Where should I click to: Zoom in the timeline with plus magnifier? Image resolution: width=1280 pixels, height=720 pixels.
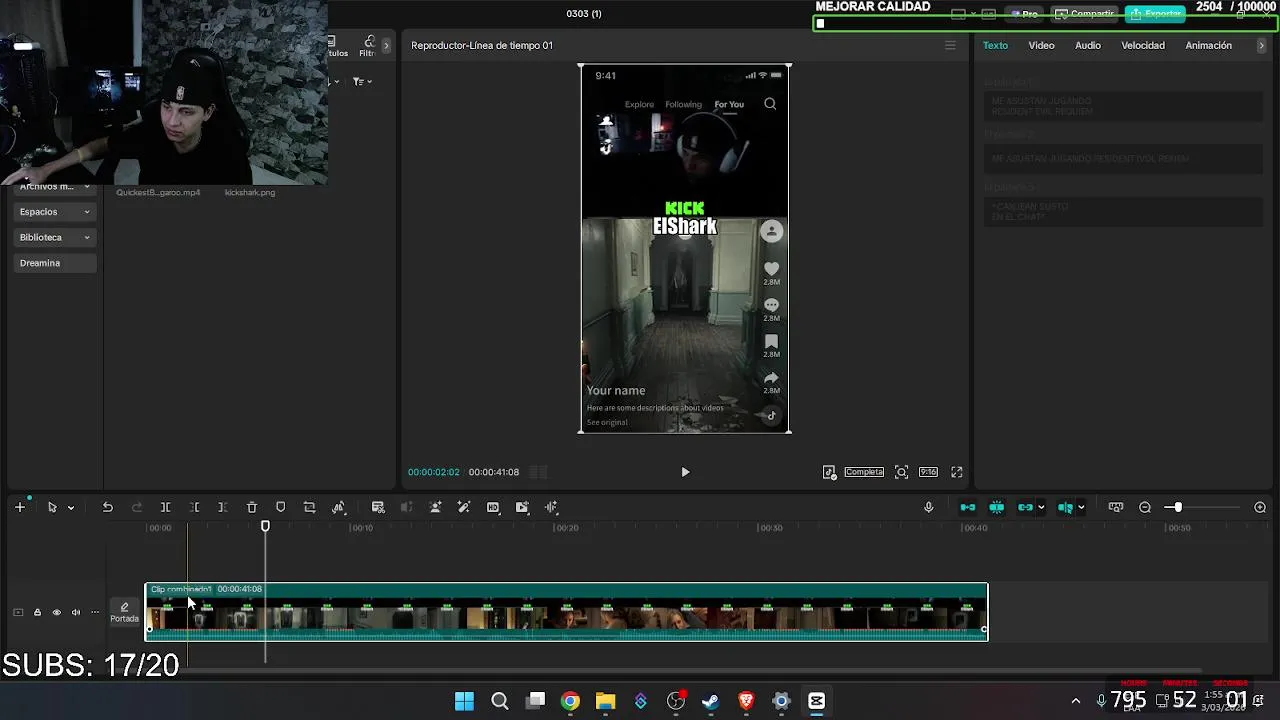pyautogui.click(x=1260, y=507)
